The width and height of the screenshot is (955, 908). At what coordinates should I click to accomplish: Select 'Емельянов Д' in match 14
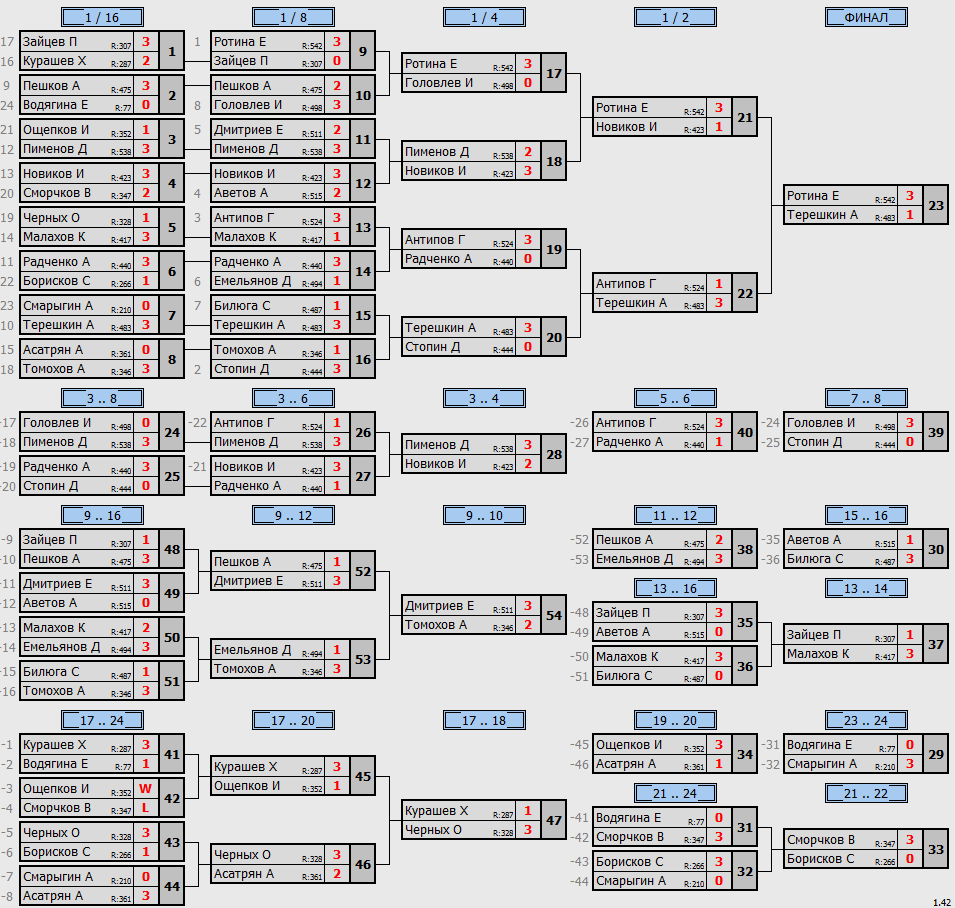tap(252, 281)
